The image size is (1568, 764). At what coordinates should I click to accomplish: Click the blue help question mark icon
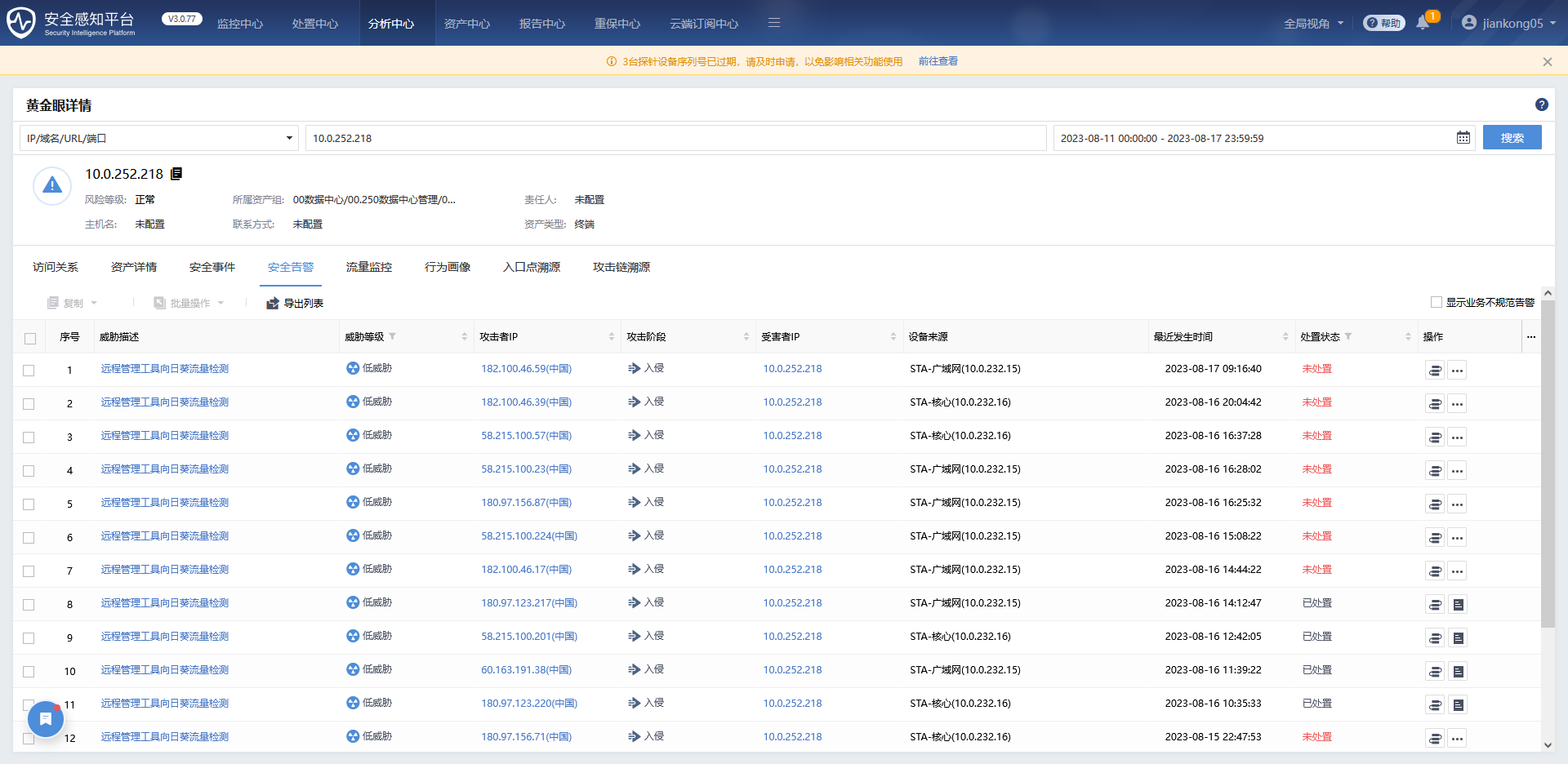tap(1542, 104)
